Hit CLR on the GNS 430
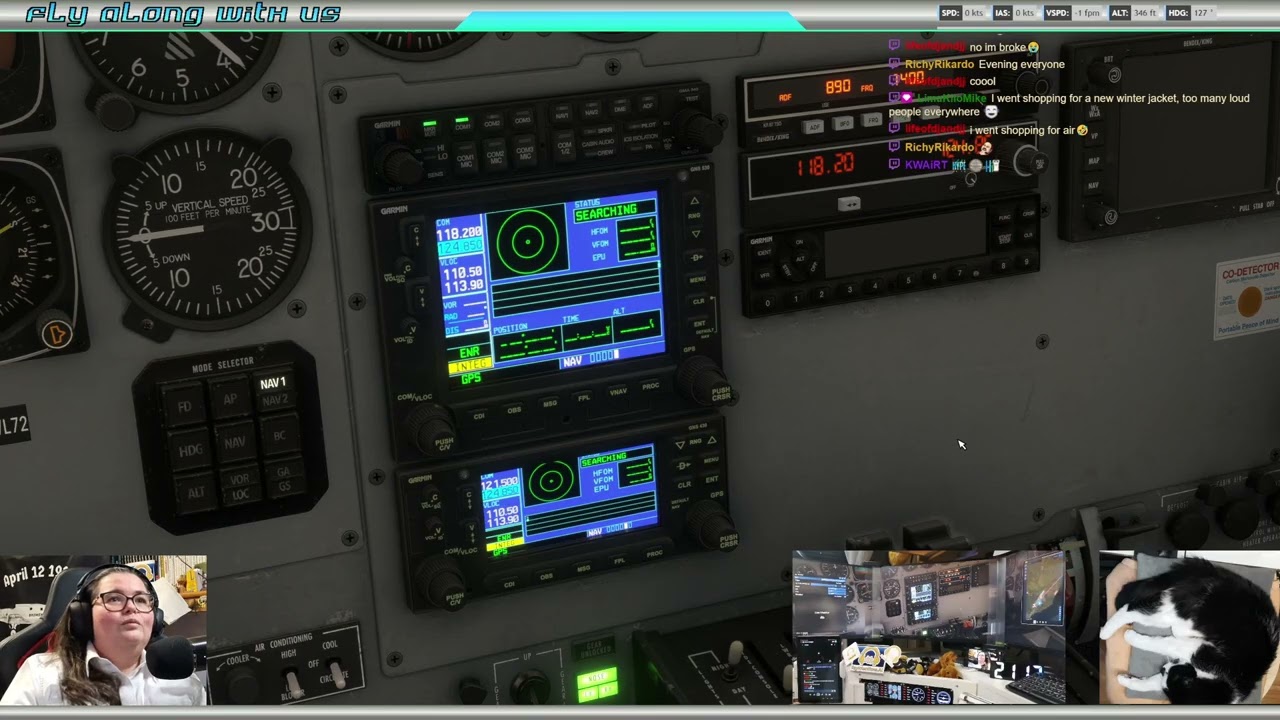This screenshot has height=720, width=1280. (684, 485)
